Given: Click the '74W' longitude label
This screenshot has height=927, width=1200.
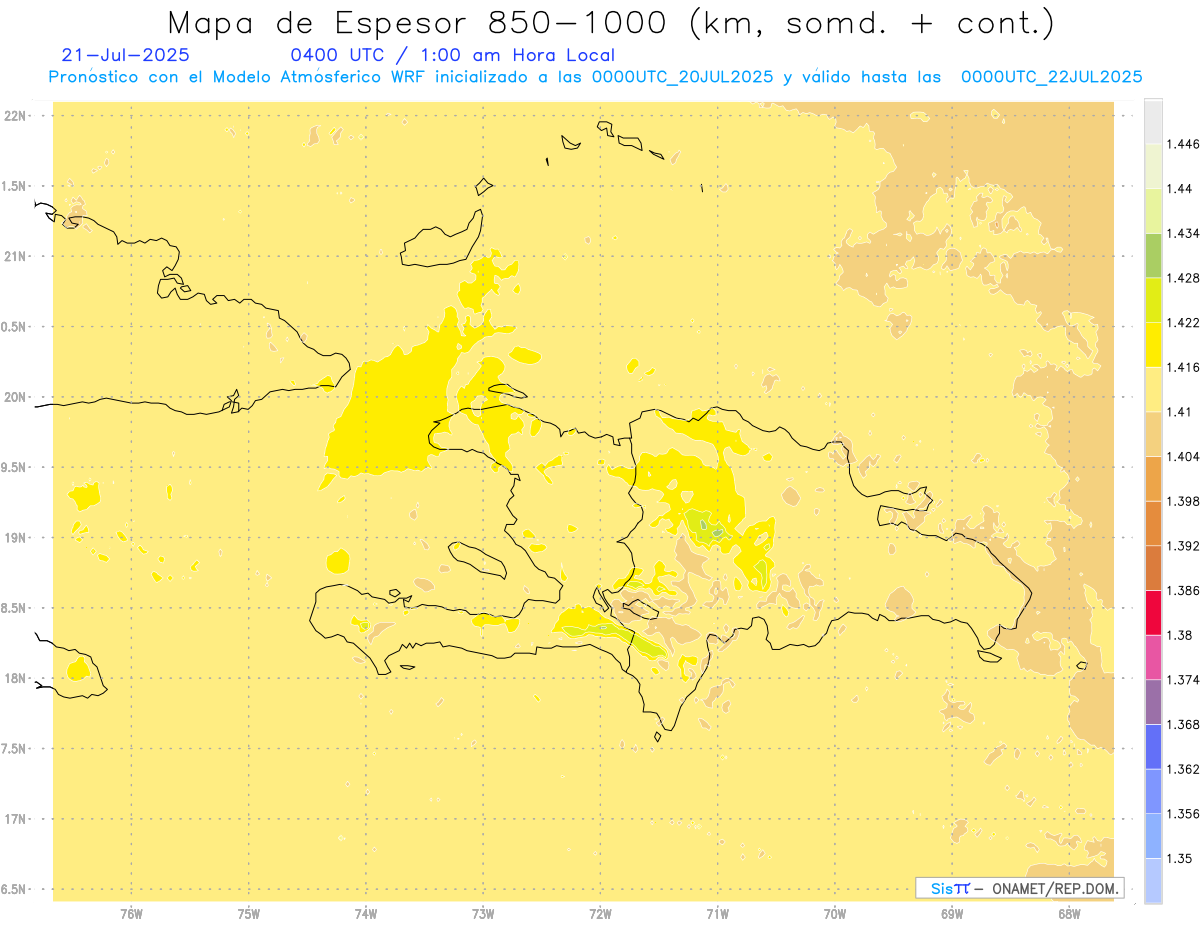Looking at the screenshot, I should 366,914.
